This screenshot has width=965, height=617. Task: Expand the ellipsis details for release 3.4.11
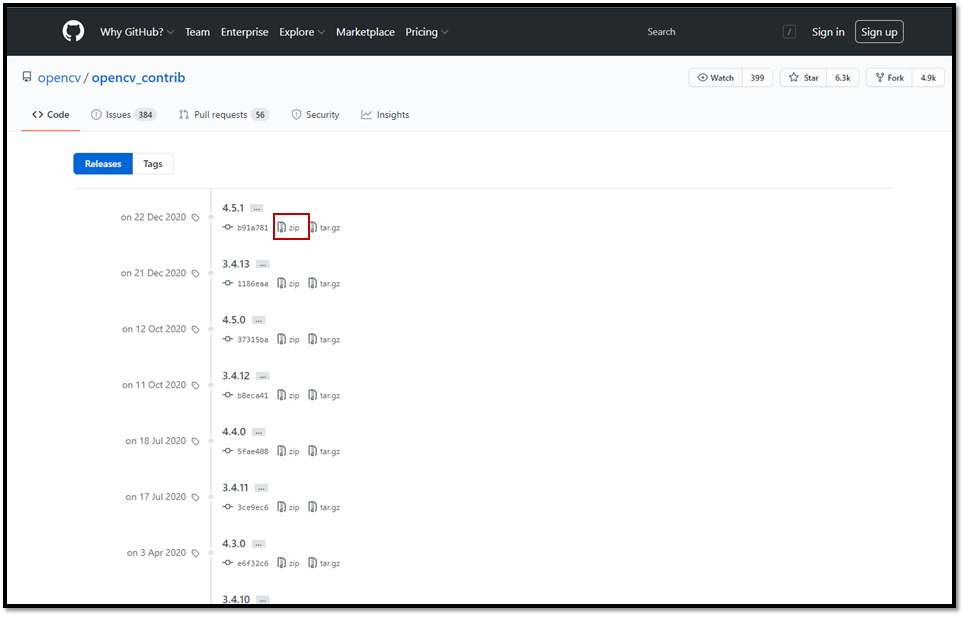(261, 488)
